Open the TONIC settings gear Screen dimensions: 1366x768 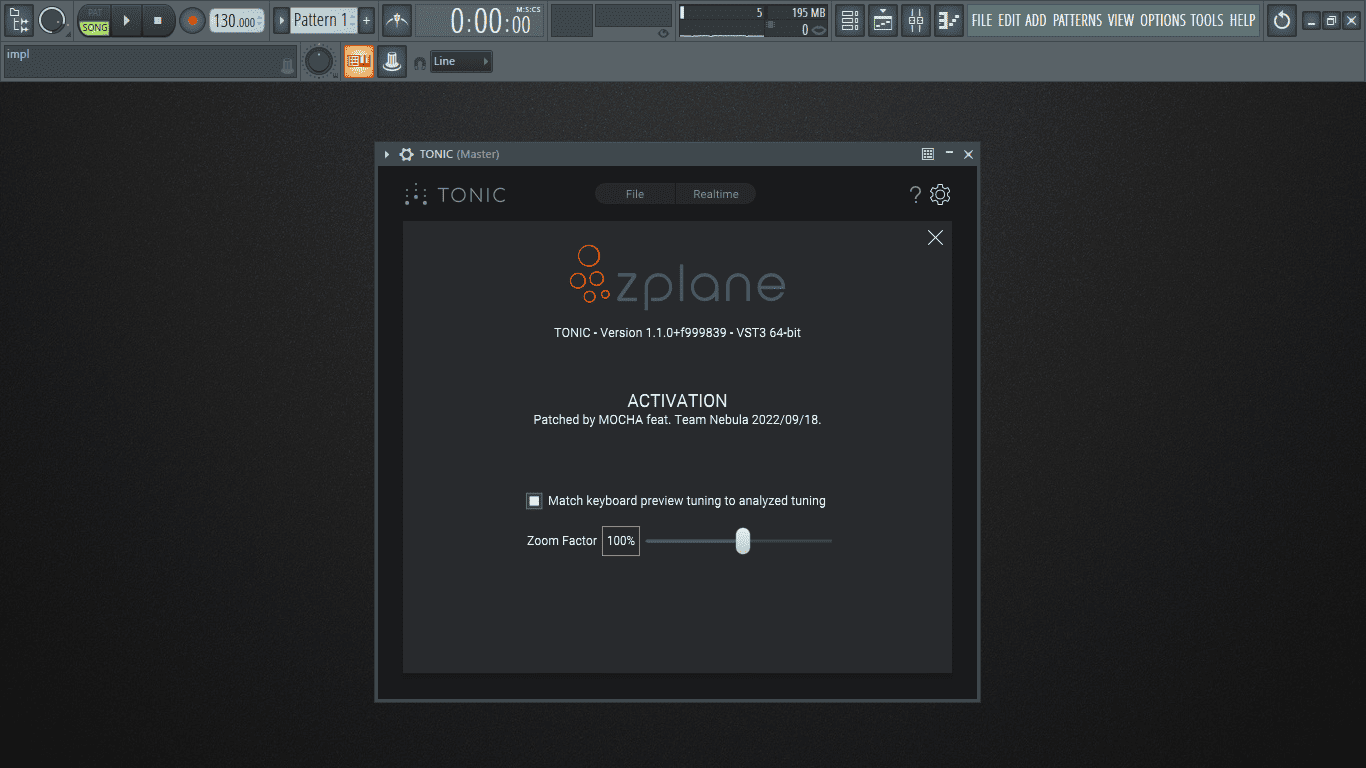(940, 195)
